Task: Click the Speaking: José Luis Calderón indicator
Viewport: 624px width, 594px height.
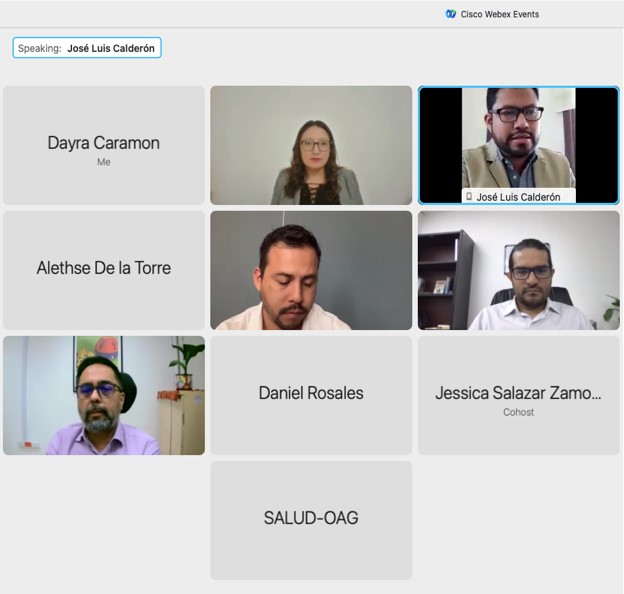Action: 87,48
